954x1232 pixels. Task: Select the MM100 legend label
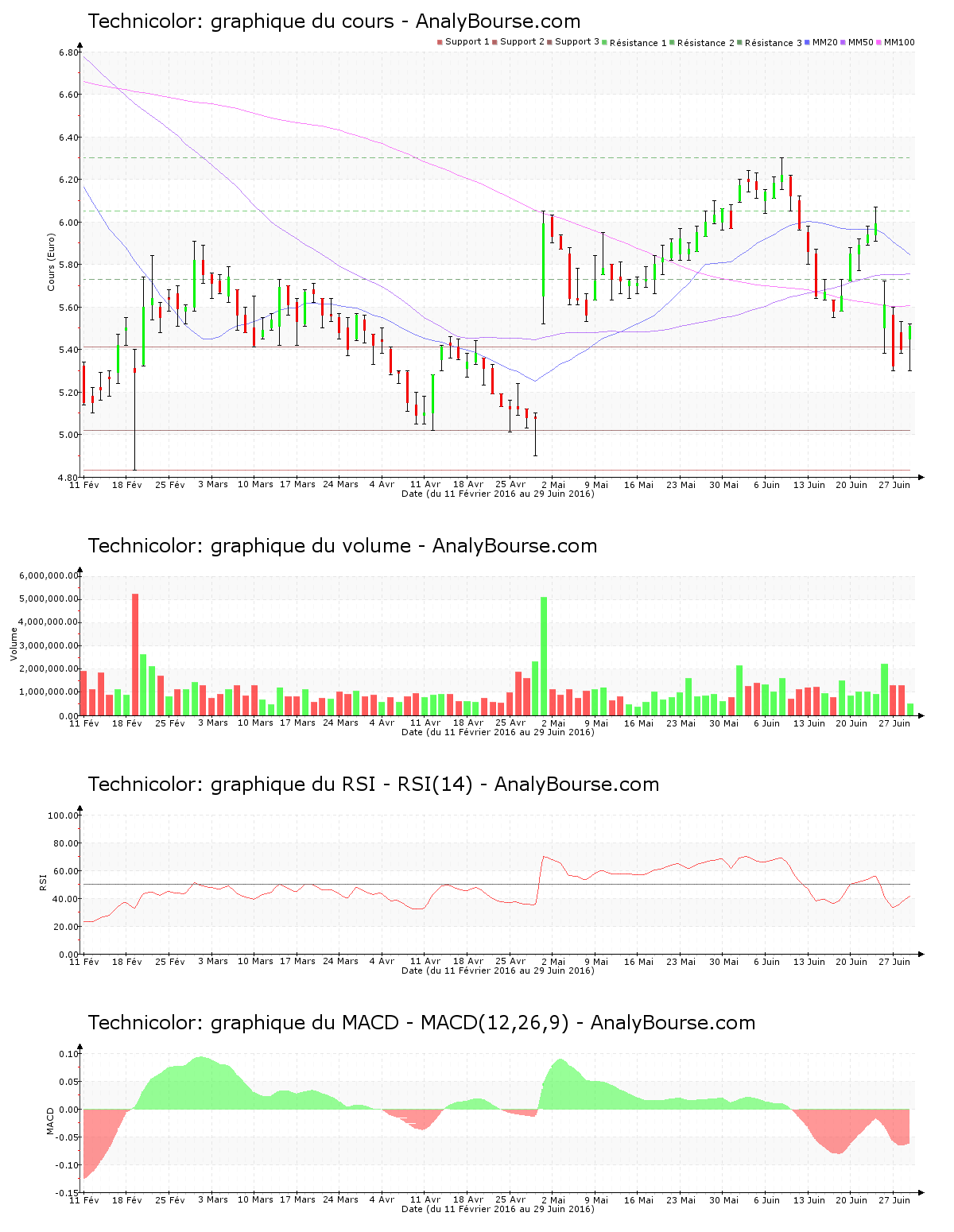coord(899,42)
